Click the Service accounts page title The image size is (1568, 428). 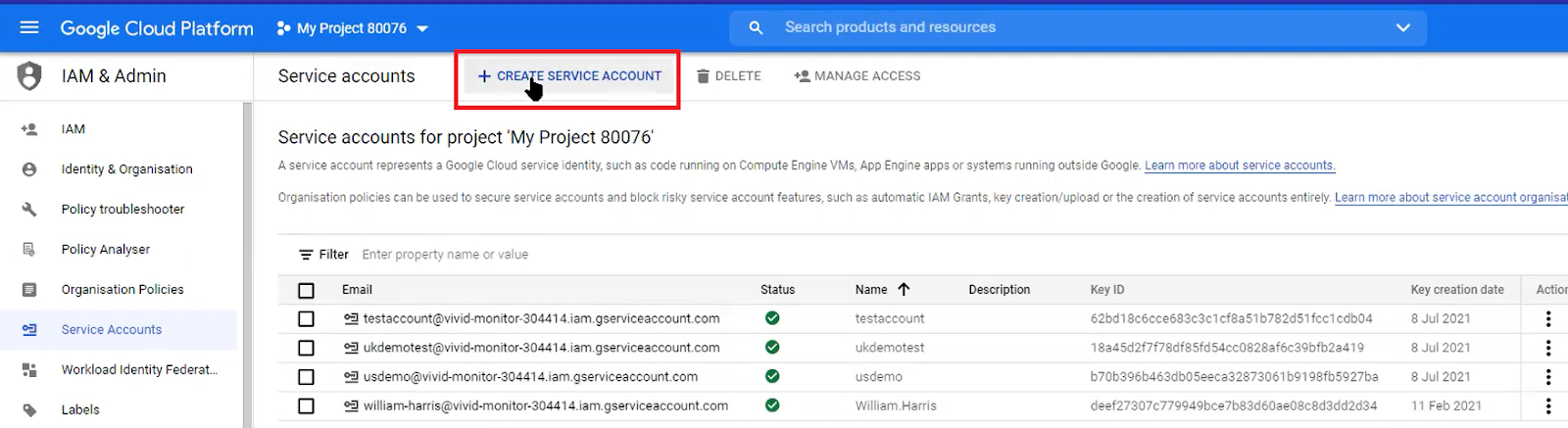pos(346,76)
